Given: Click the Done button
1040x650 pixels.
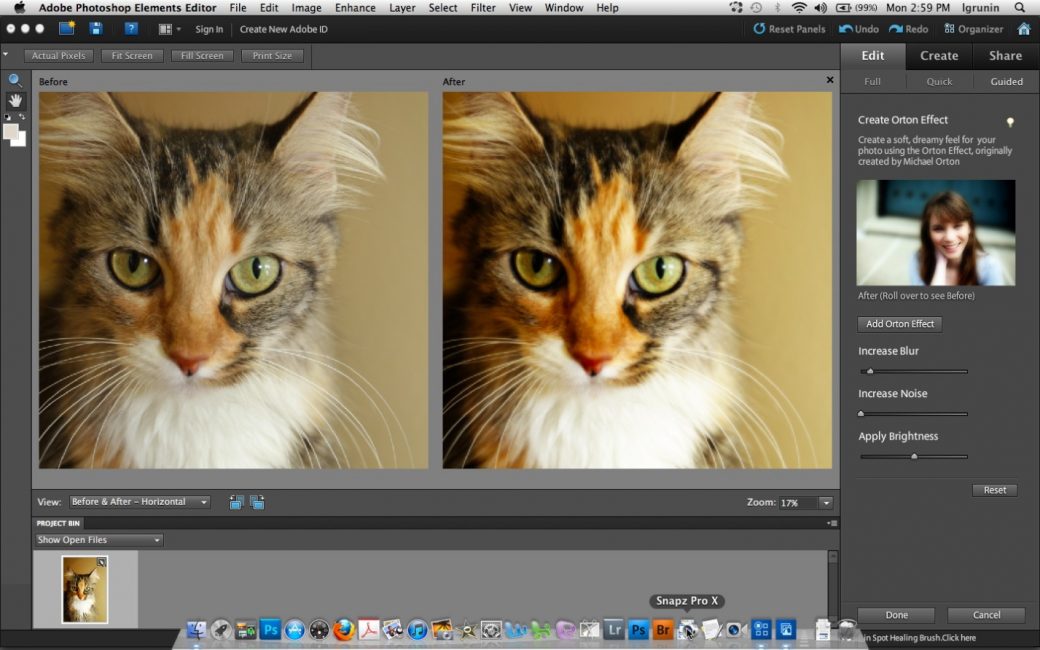Looking at the screenshot, I should click(896, 615).
